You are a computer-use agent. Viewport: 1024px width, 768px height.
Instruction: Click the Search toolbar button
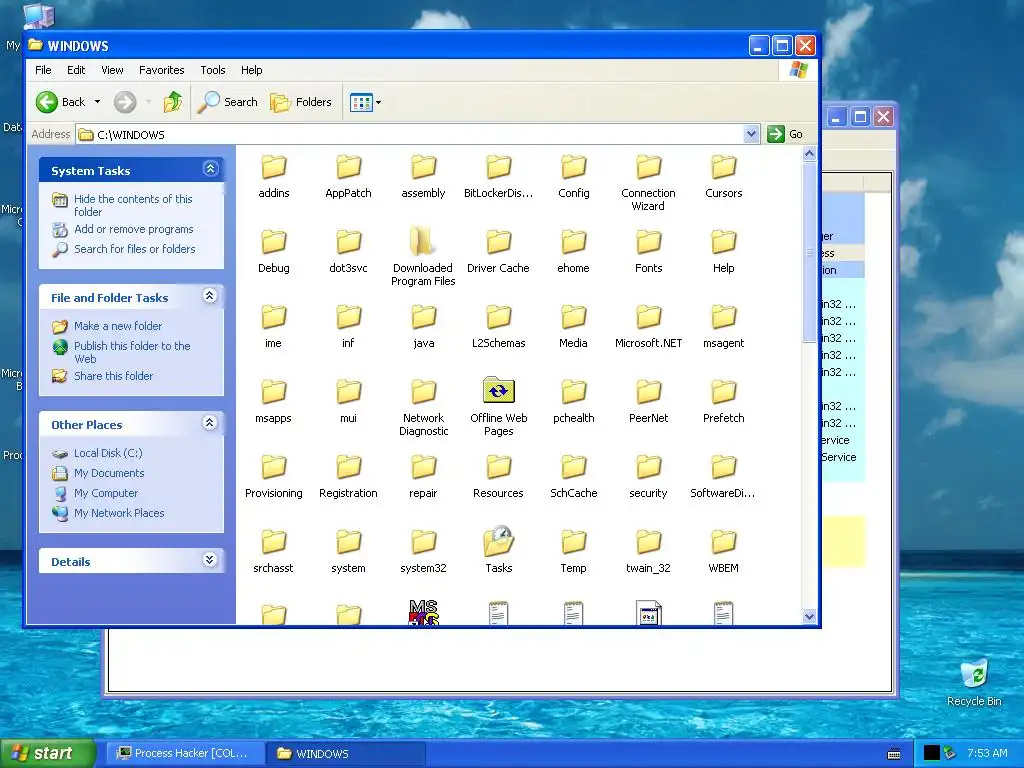tap(228, 102)
